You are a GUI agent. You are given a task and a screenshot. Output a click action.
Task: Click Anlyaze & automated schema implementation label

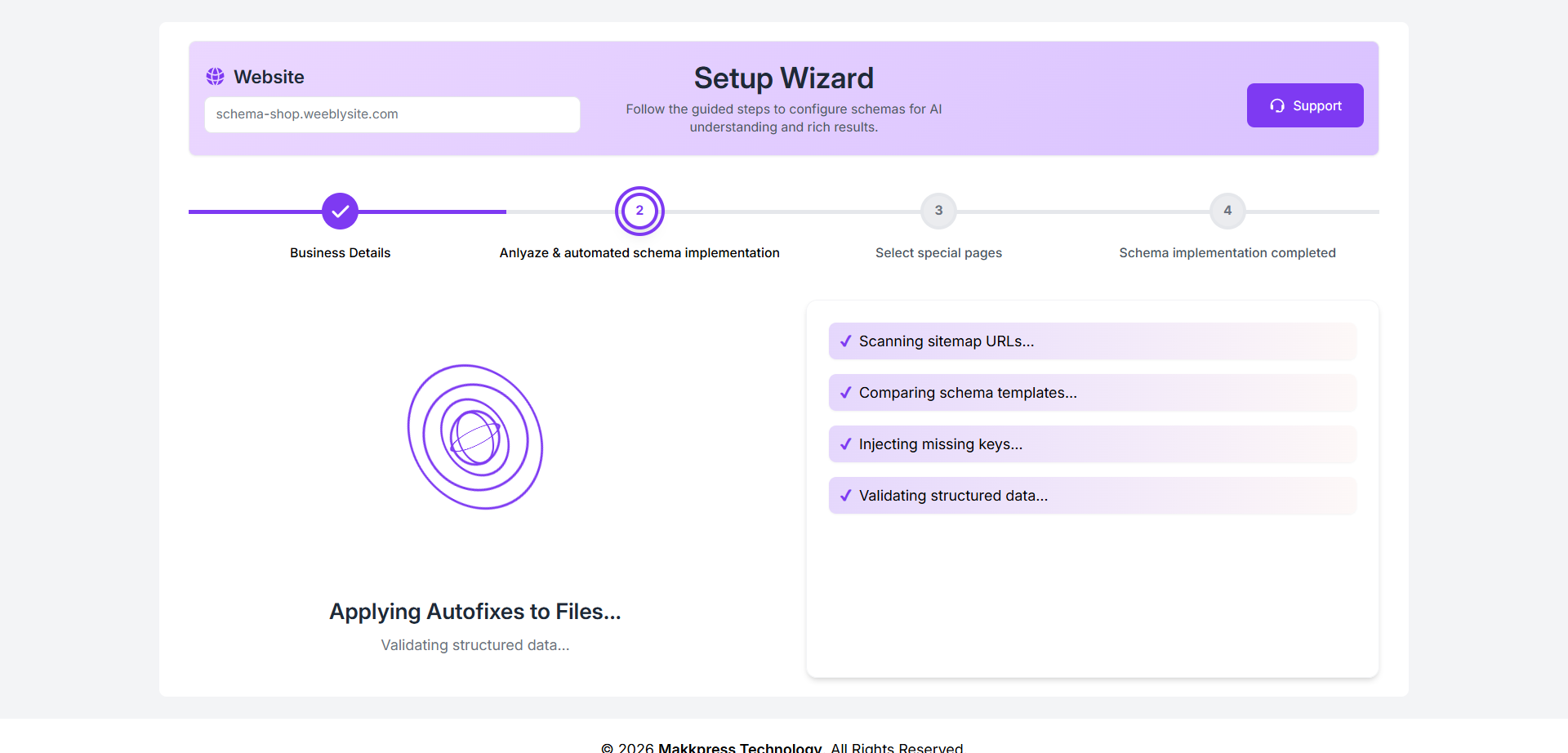click(x=639, y=253)
